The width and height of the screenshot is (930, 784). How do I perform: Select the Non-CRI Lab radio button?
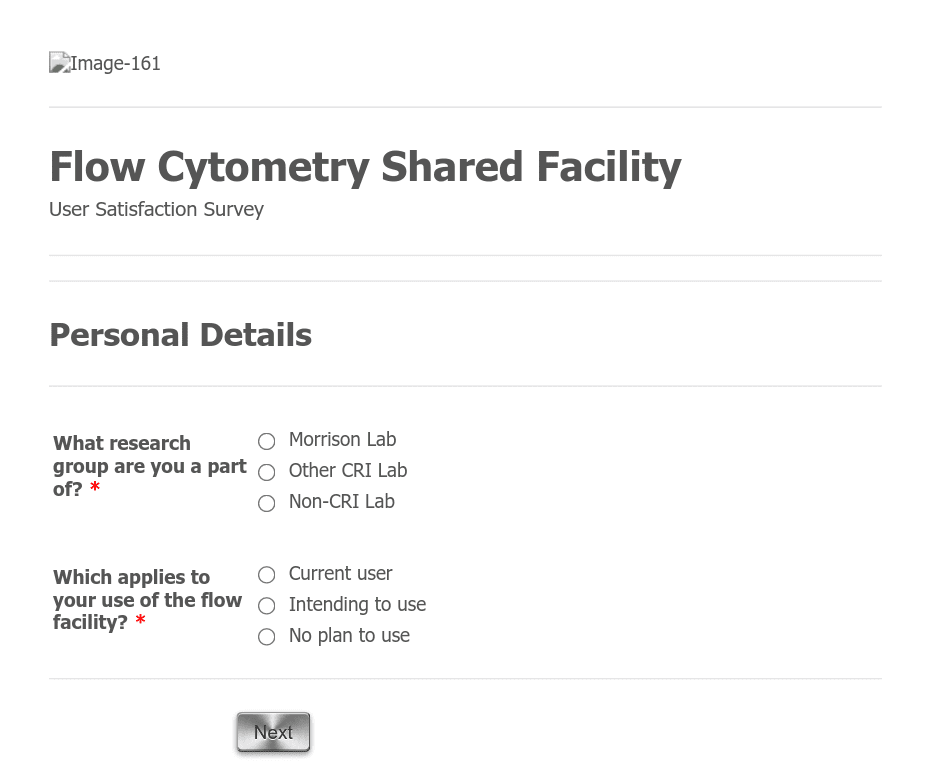(x=266, y=503)
